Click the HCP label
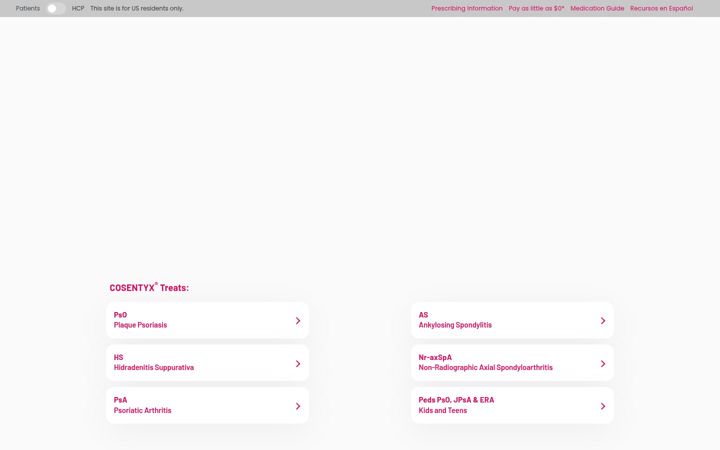Viewport: 720px width, 450px height. tap(78, 8)
